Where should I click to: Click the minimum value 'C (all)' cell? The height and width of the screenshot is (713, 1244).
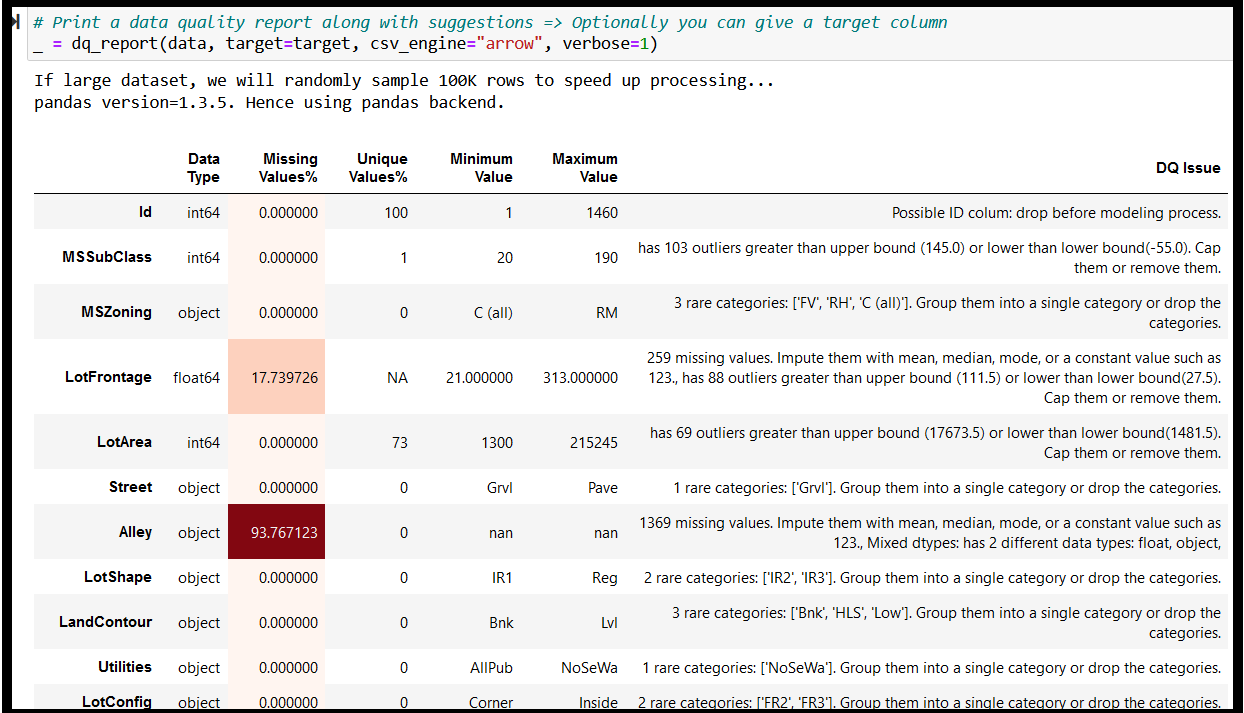point(493,313)
